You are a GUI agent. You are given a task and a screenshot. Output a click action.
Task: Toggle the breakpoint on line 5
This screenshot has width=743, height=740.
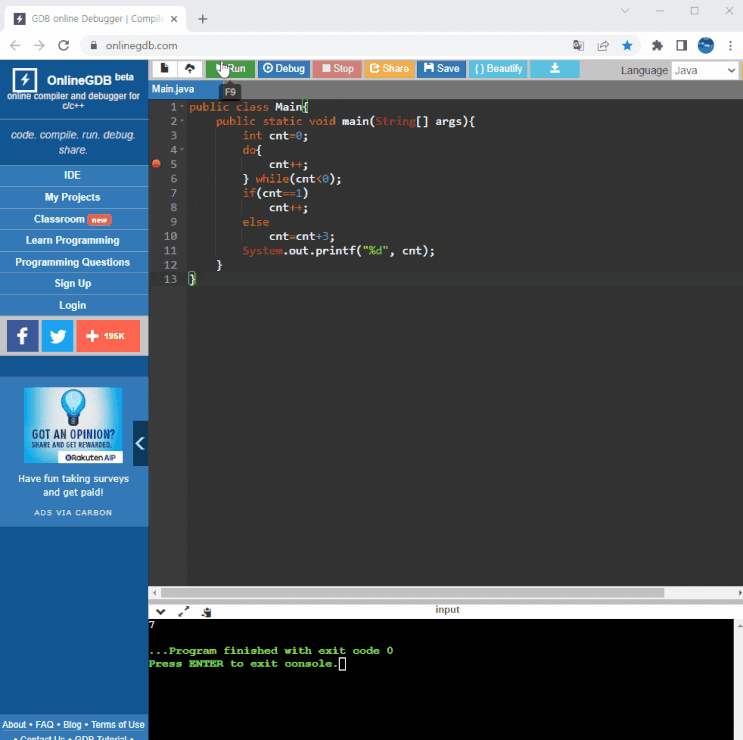[x=156, y=164]
